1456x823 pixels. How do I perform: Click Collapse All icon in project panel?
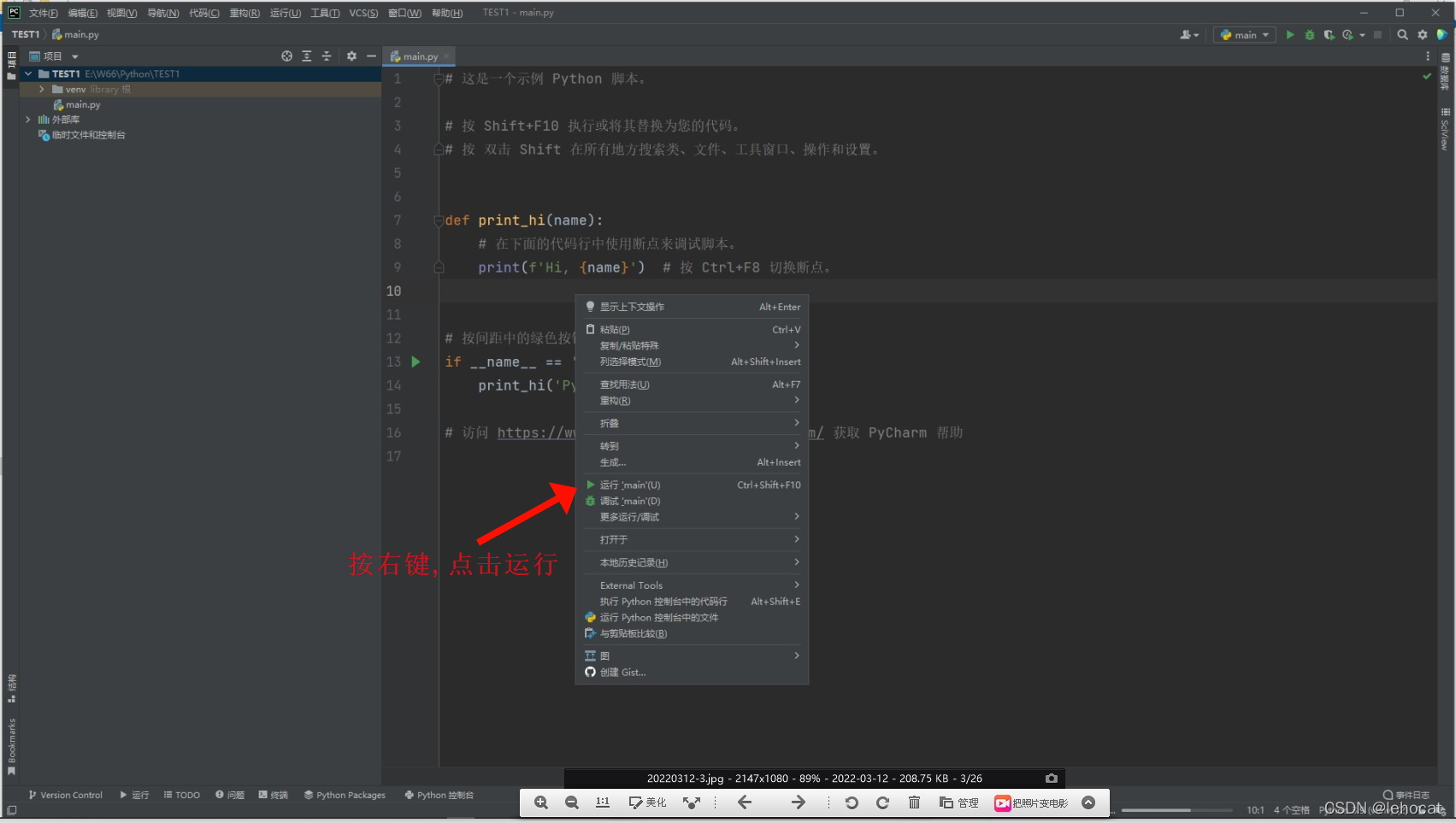click(327, 56)
